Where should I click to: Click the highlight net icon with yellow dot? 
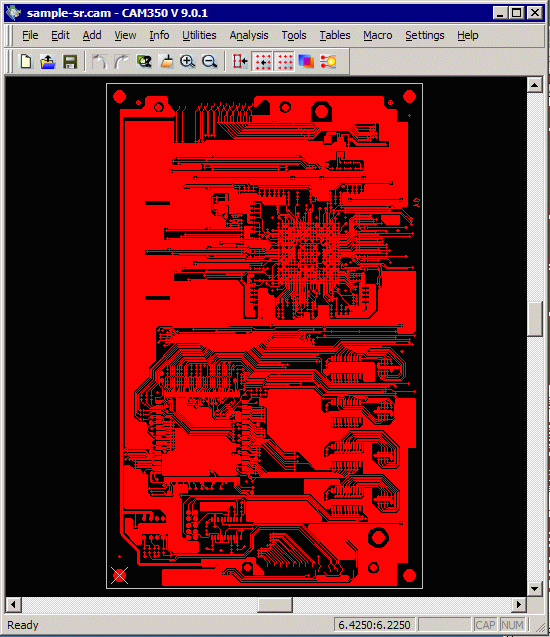[328, 62]
